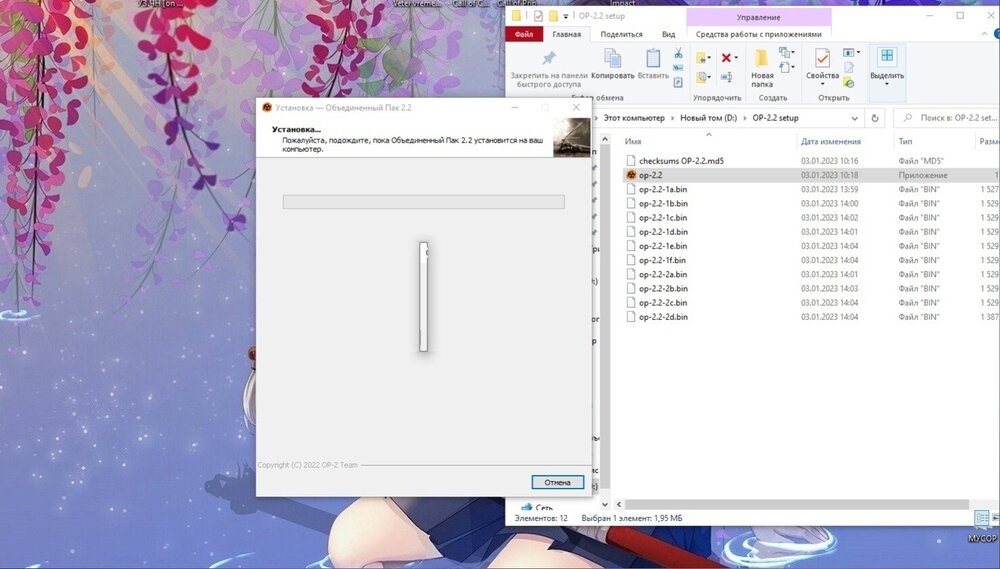The image size is (1000, 569).
Task: Click the Paste (Вставить) clipboard icon
Action: (653, 59)
